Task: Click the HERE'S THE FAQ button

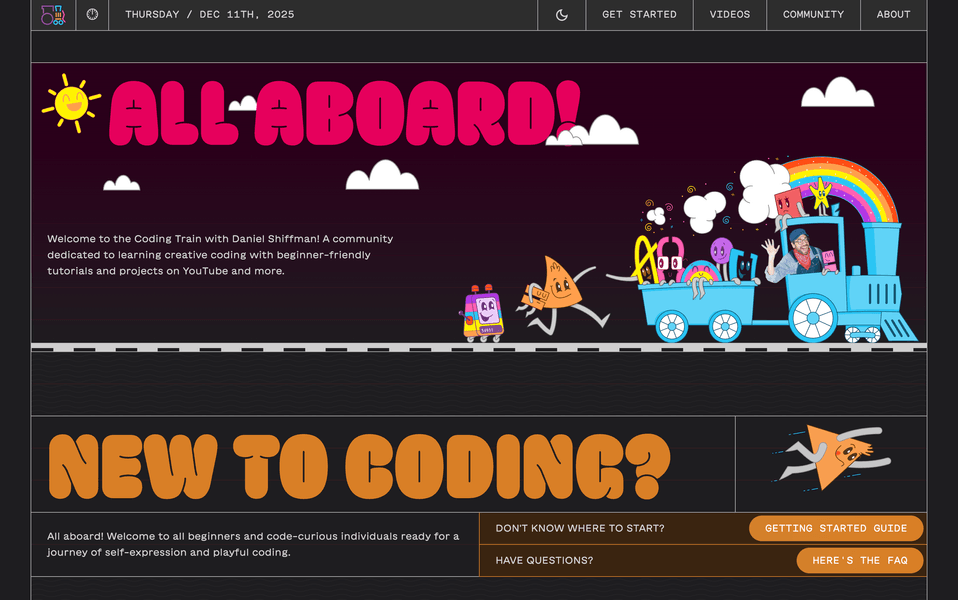Action: (x=860, y=560)
